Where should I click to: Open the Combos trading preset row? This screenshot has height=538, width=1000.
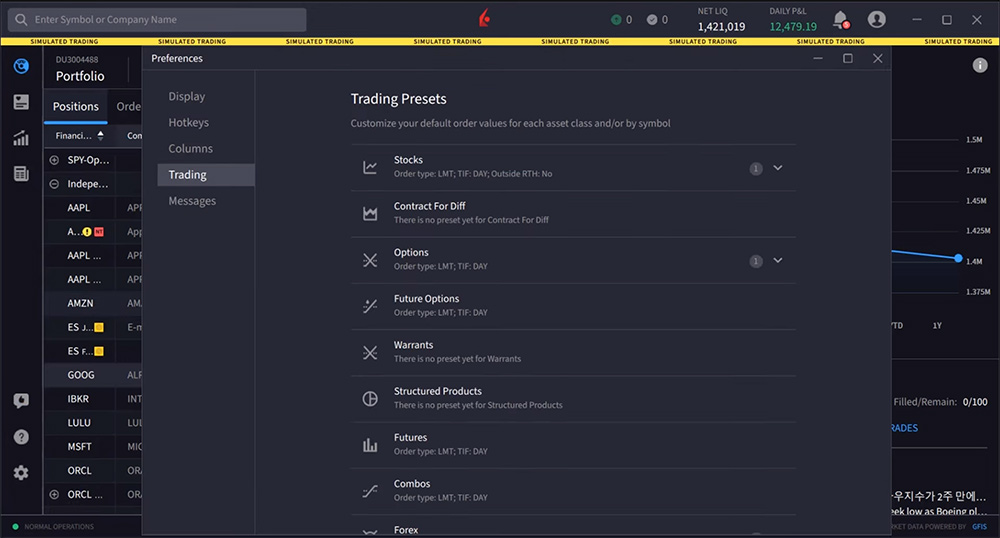(x=573, y=490)
